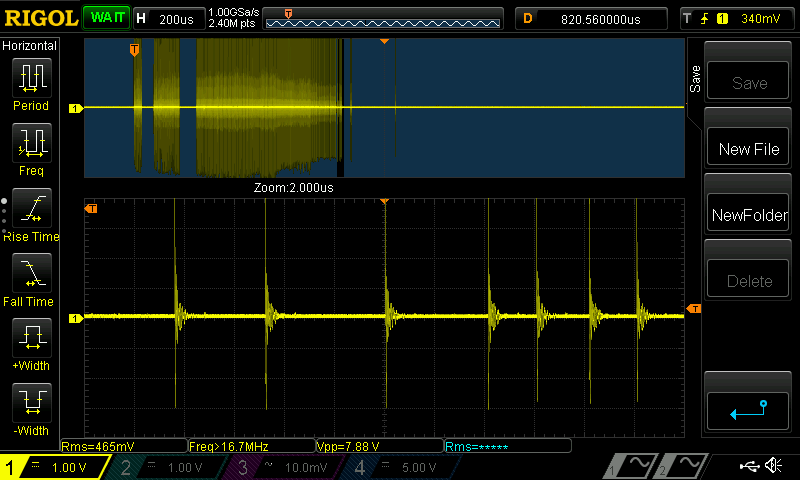
Task: Open the Save side tab
Action: pyautogui.click(x=695, y=79)
